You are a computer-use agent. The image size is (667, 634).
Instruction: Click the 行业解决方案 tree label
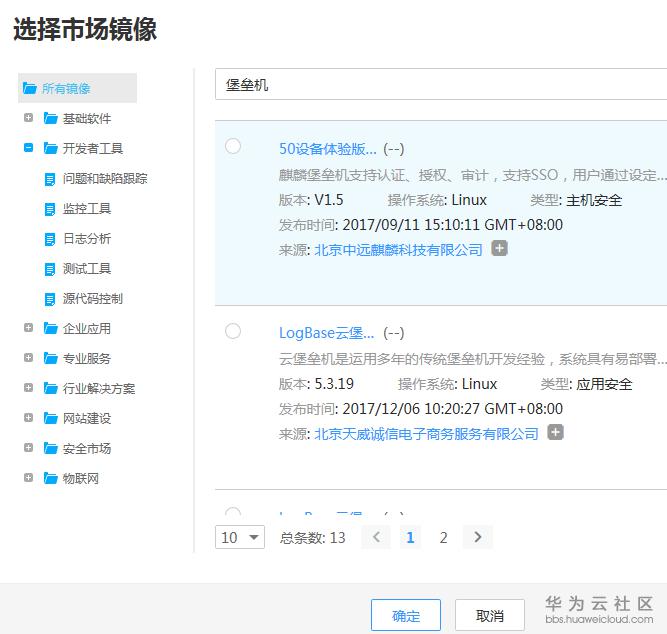99,388
